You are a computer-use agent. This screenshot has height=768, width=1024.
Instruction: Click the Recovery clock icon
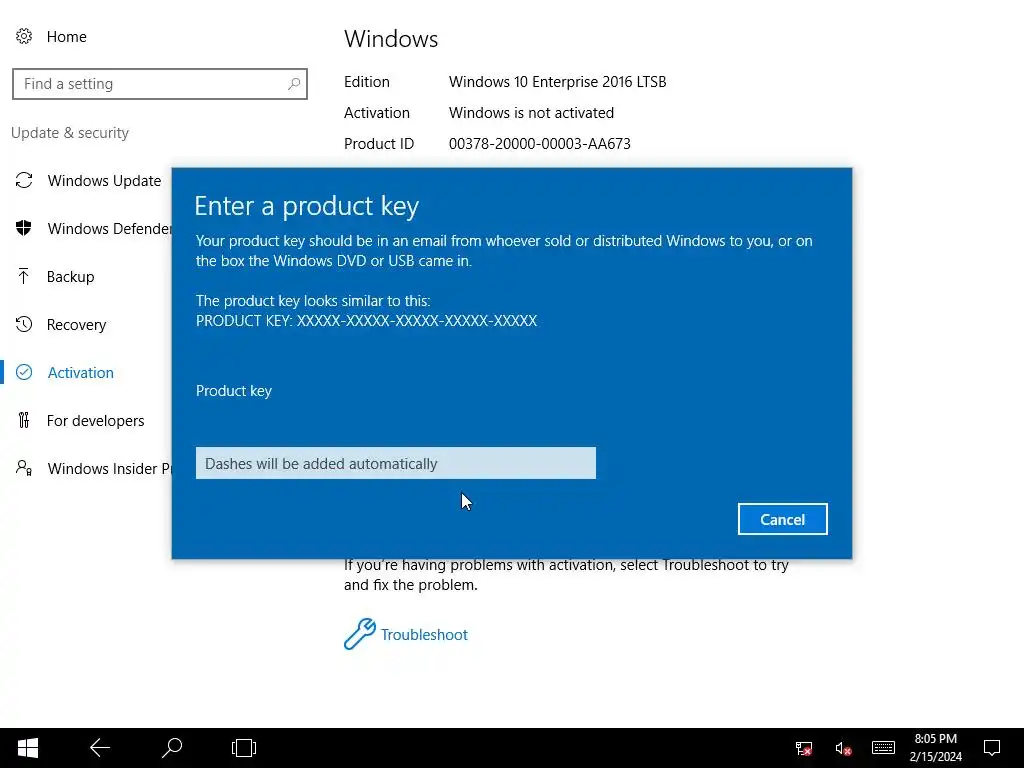[x=24, y=324]
